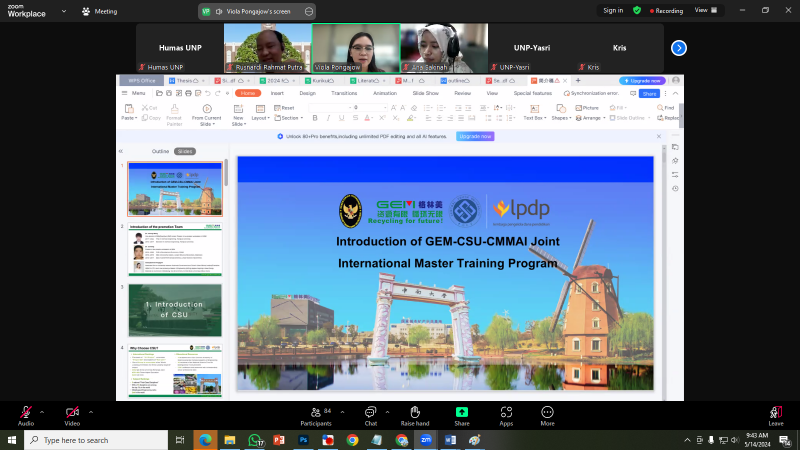The width and height of the screenshot is (800, 450).
Task: Select Rusnardi Rahmat Putra's video tile
Action: pyautogui.click(x=267, y=48)
